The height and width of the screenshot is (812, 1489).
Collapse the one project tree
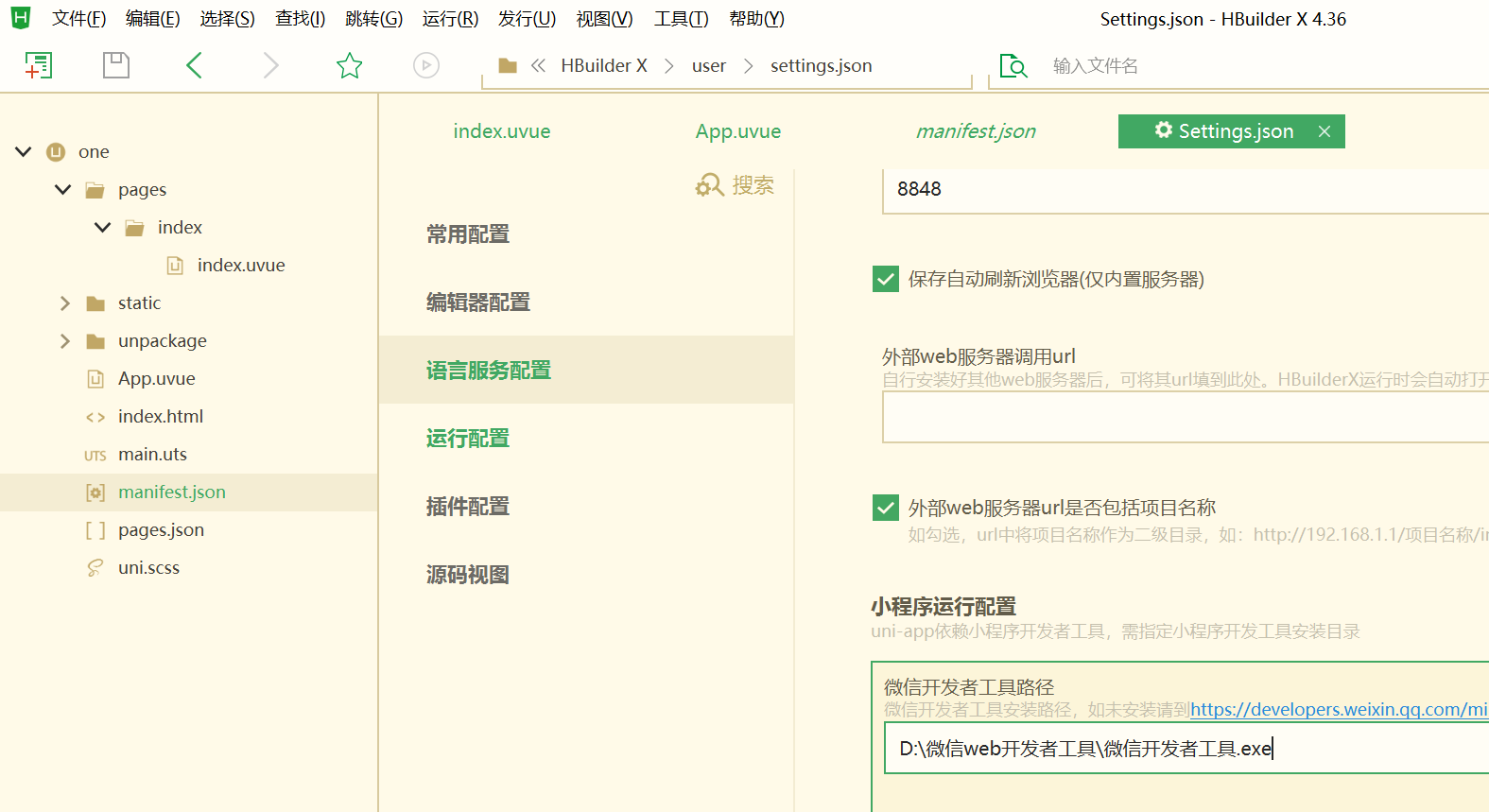tap(24, 151)
